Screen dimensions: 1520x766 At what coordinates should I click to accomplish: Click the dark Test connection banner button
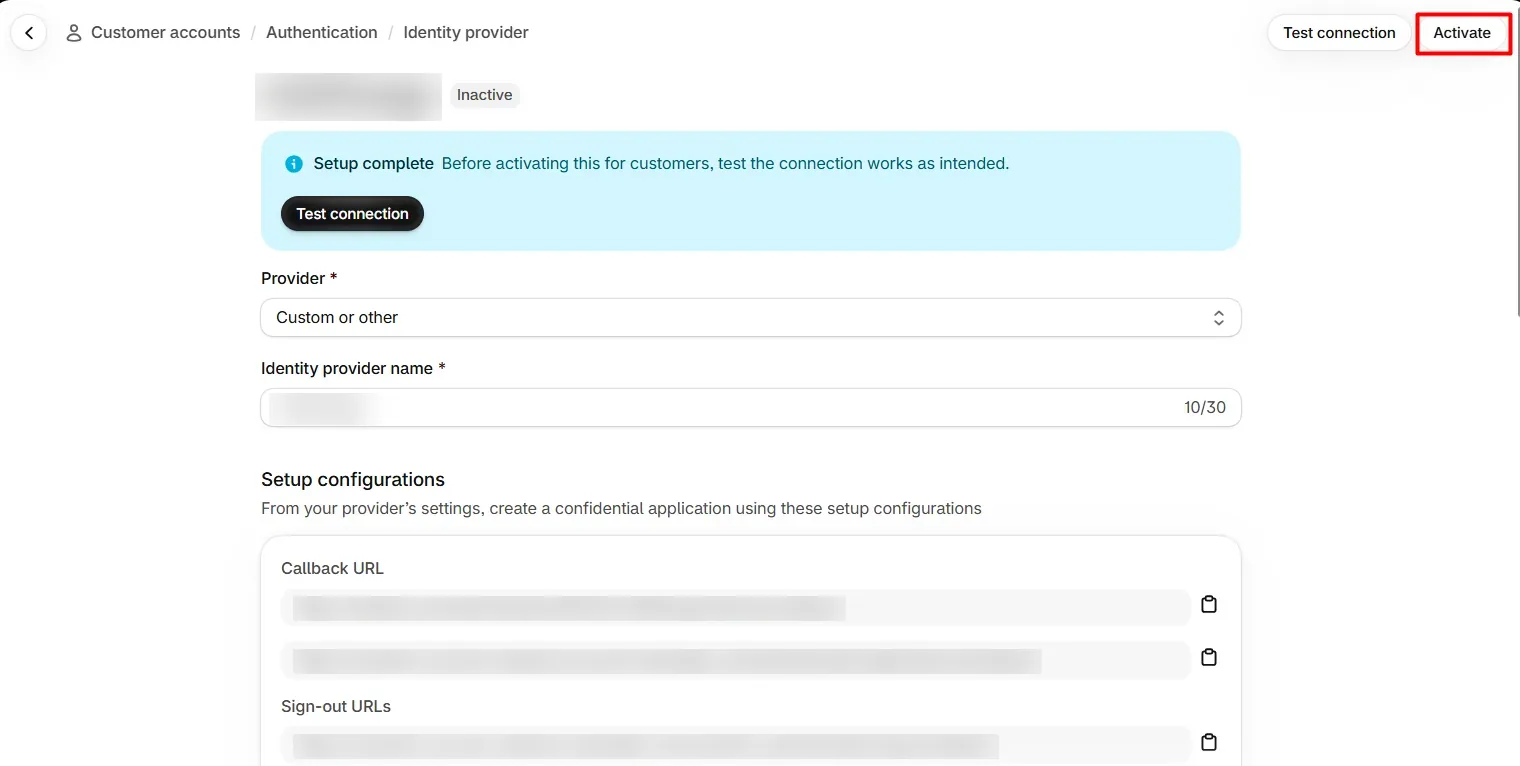352,214
